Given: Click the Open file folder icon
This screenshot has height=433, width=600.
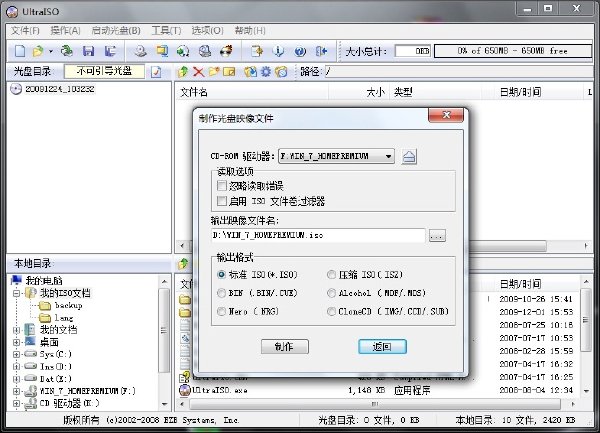Looking at the screenshot, I should (38, 51).
